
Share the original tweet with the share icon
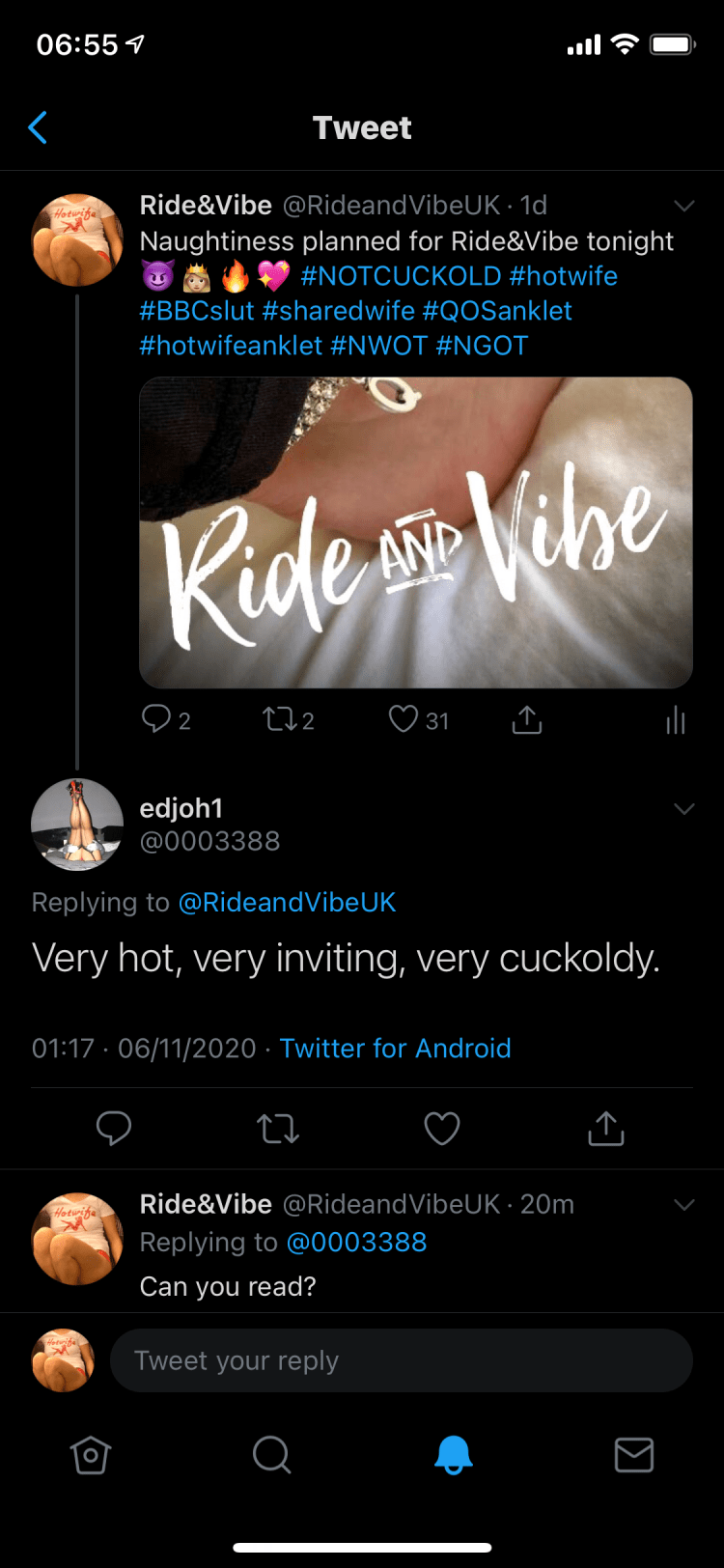pyautogui.click(x=526, y=719)
